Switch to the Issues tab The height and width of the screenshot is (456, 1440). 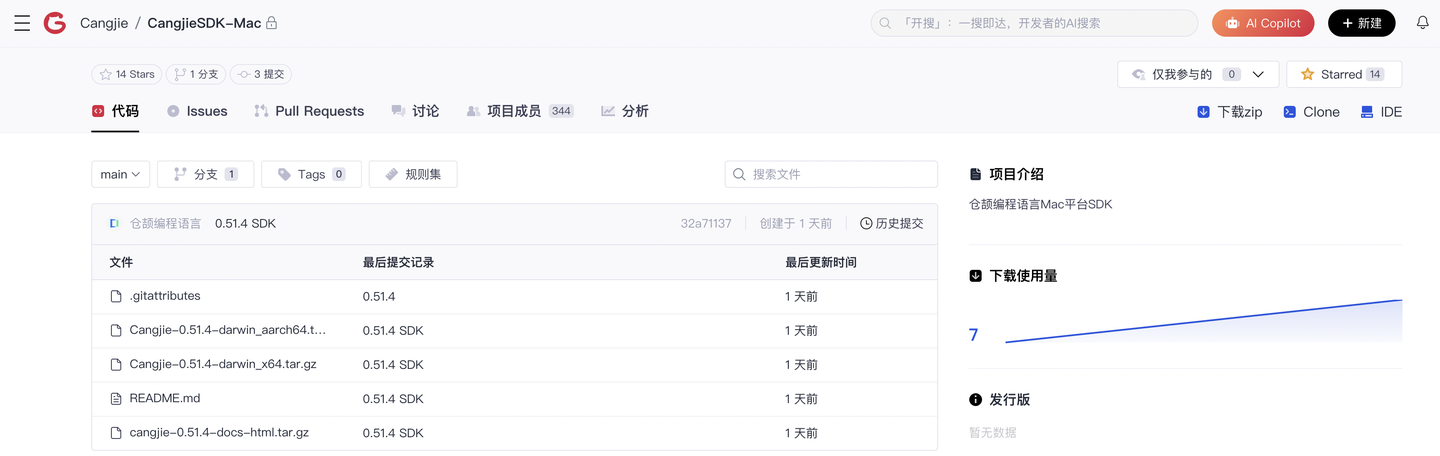[197, 111]
